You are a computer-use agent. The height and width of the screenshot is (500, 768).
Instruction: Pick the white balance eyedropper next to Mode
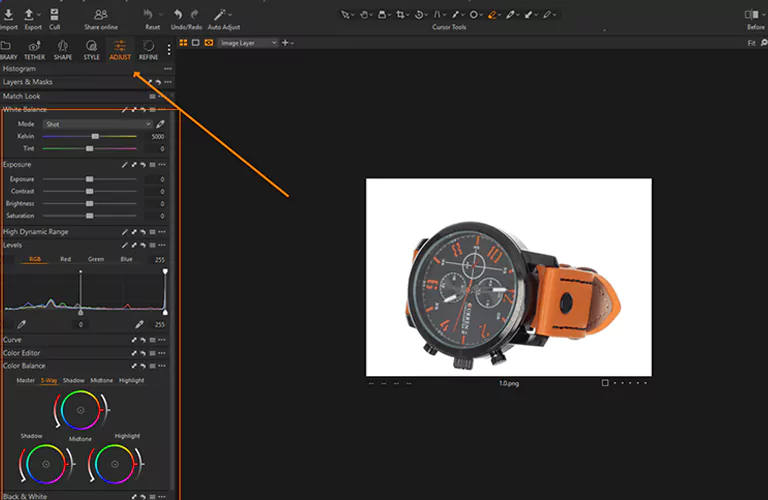[160, 124]
